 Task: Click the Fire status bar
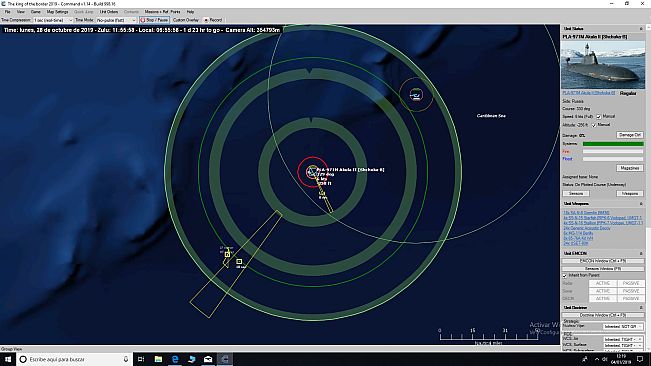point(613,151)
